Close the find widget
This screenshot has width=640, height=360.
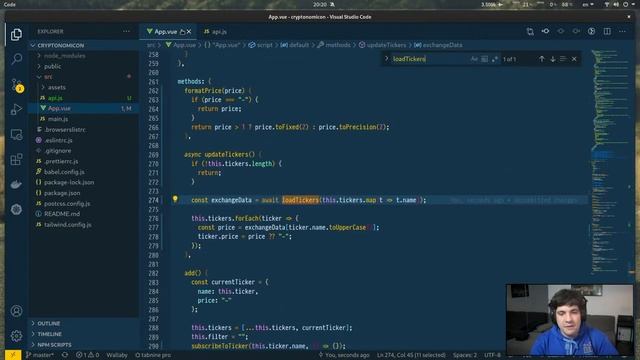point(574,59)
